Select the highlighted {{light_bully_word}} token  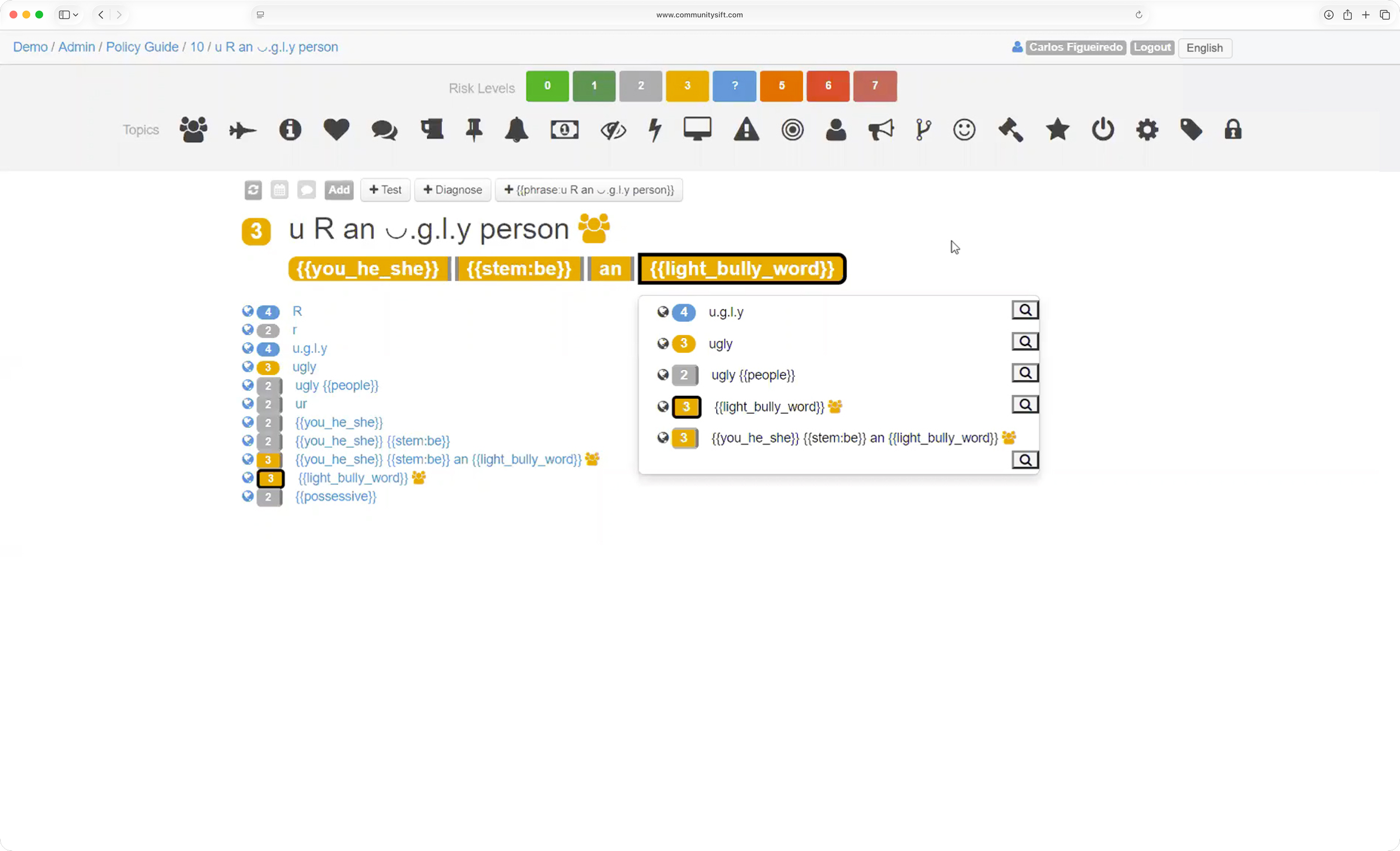742,269
